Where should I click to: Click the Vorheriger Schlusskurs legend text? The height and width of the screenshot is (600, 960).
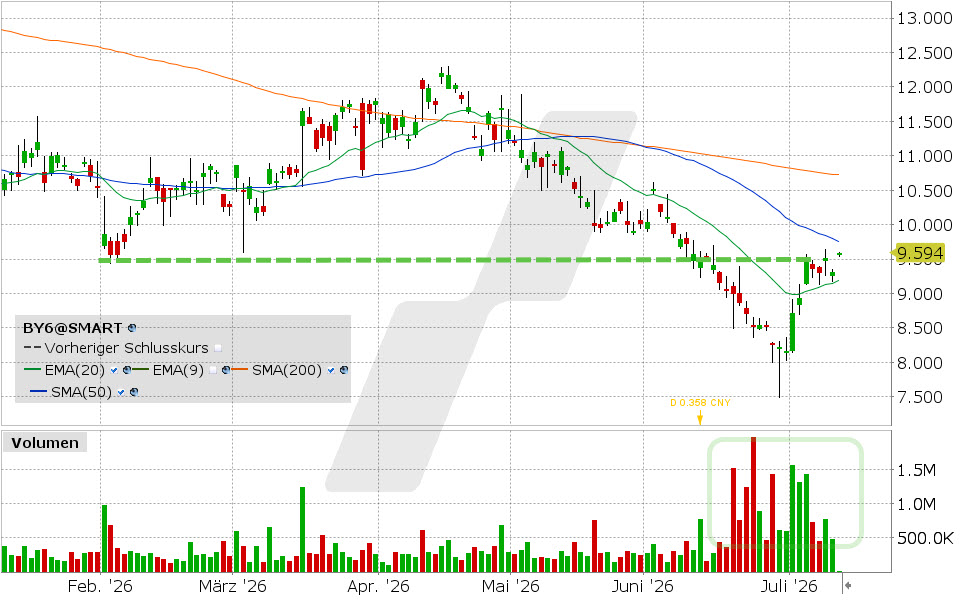(x=126, y=348)
